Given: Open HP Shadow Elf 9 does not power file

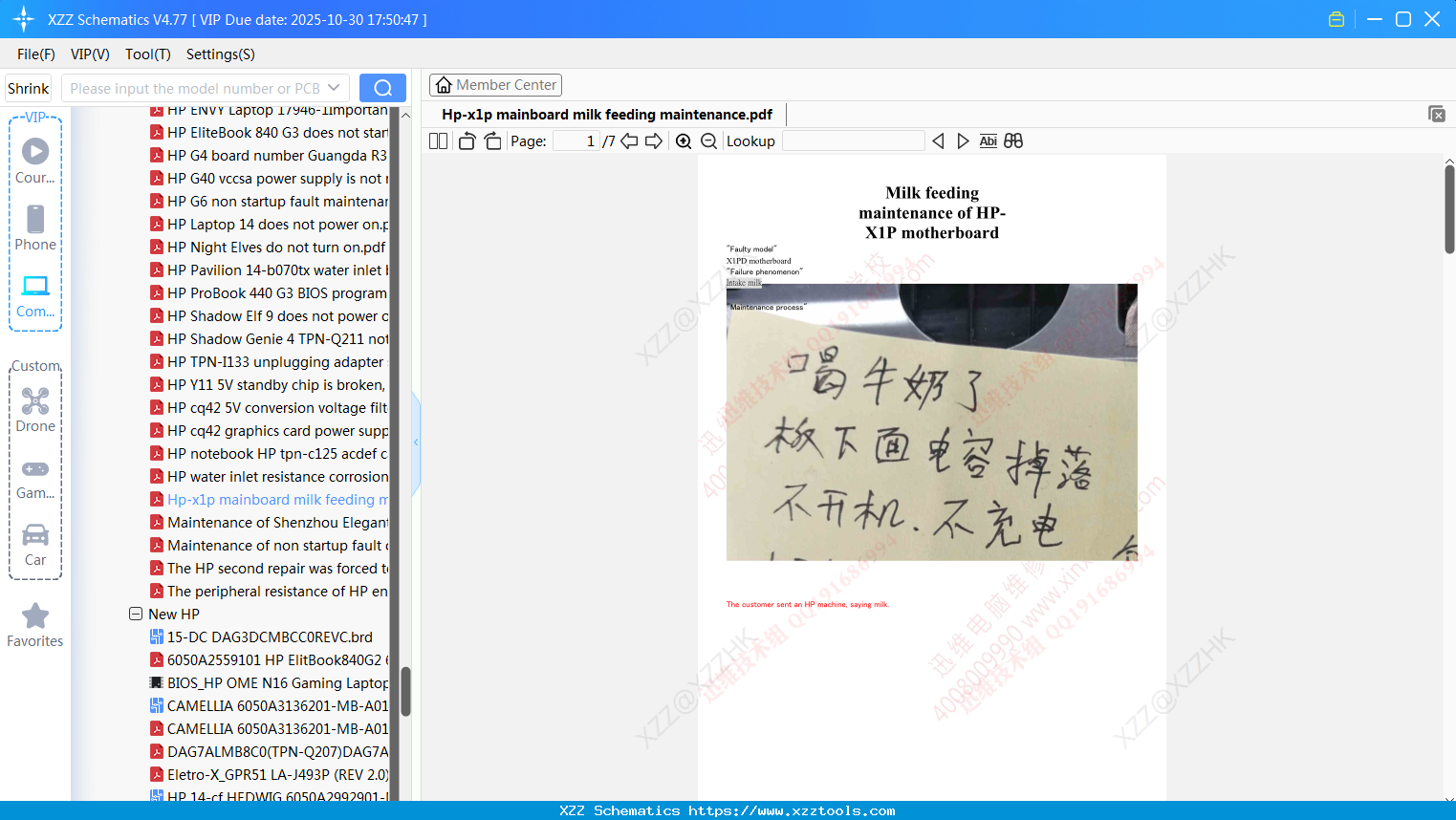Looking at the screenshot, I should pyautogui.click(x=270, y=316).
